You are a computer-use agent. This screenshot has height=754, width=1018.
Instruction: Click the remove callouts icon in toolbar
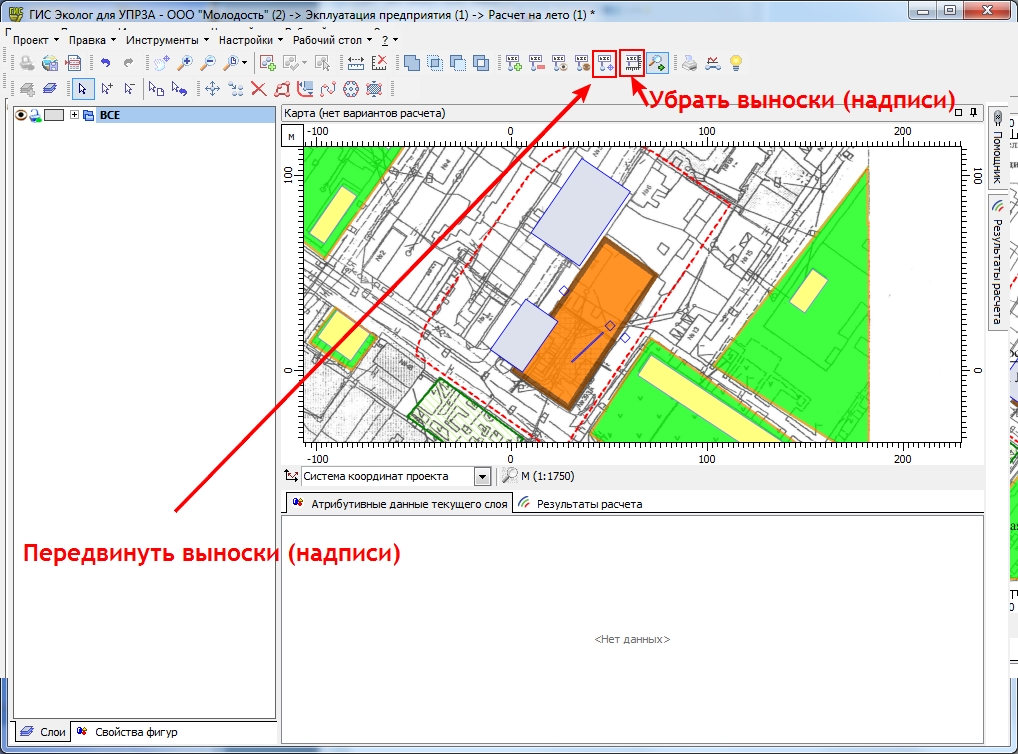click(631, 63)
